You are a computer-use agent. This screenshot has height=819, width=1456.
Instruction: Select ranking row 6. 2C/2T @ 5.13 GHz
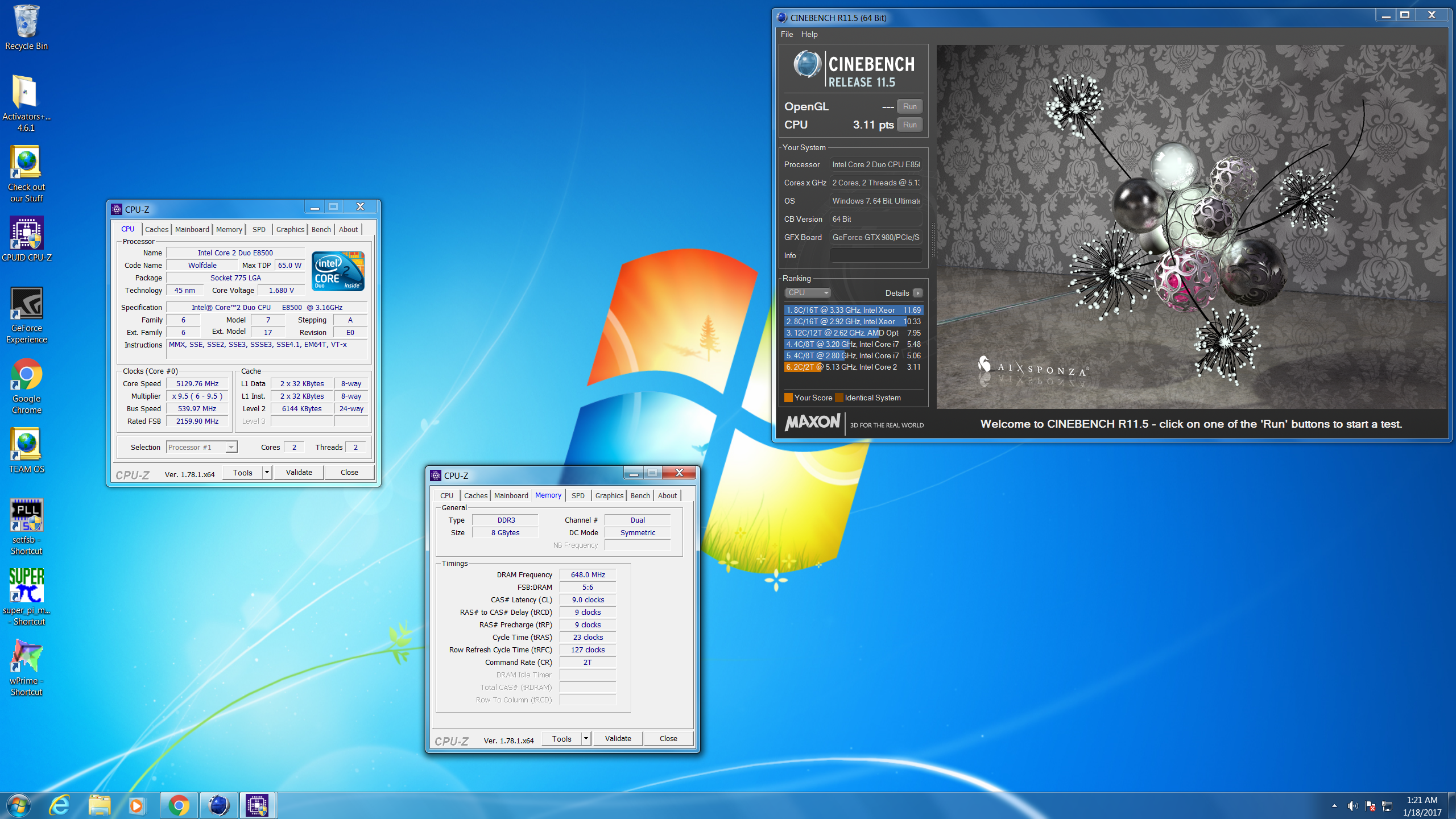pos(854,367)
